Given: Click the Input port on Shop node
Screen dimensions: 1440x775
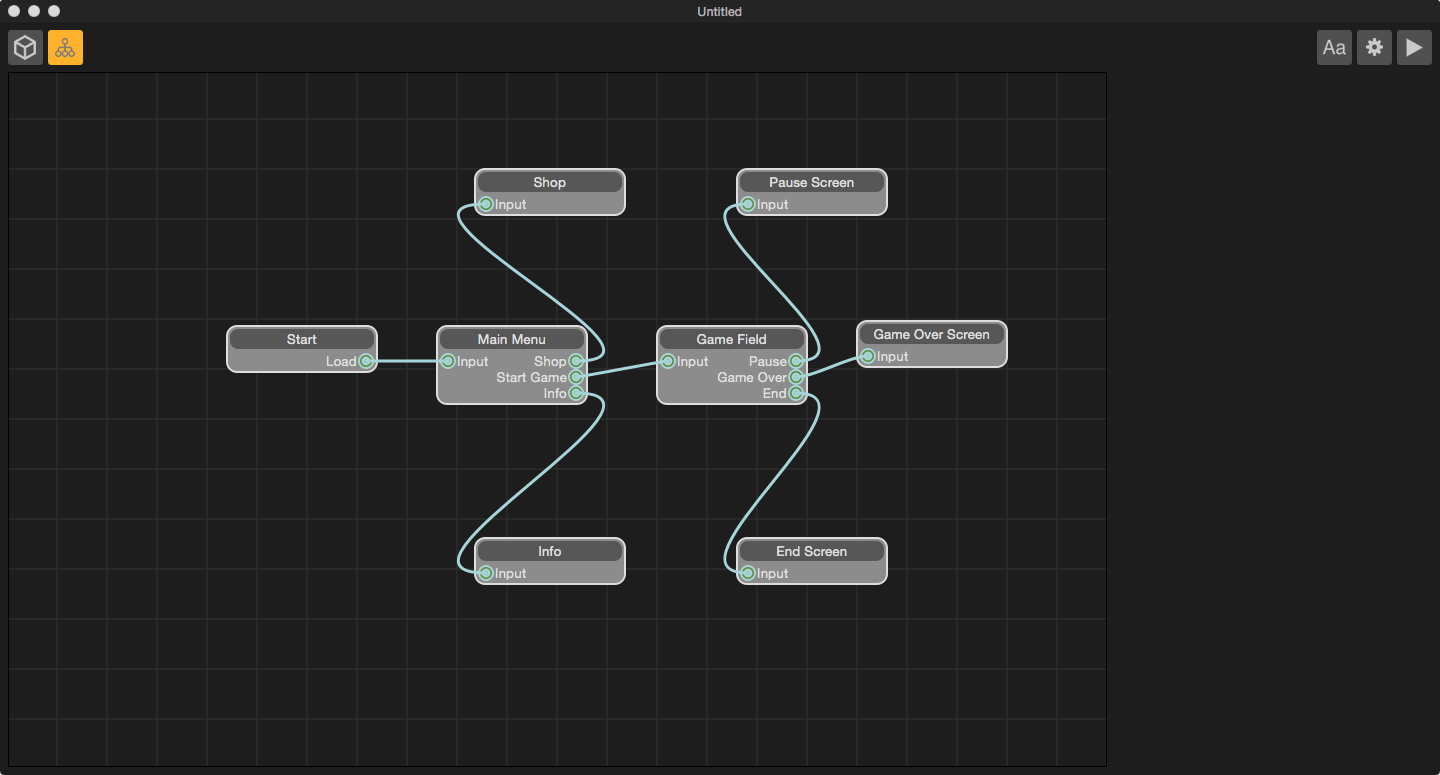Looking at the screenshot, I should 486,204.
